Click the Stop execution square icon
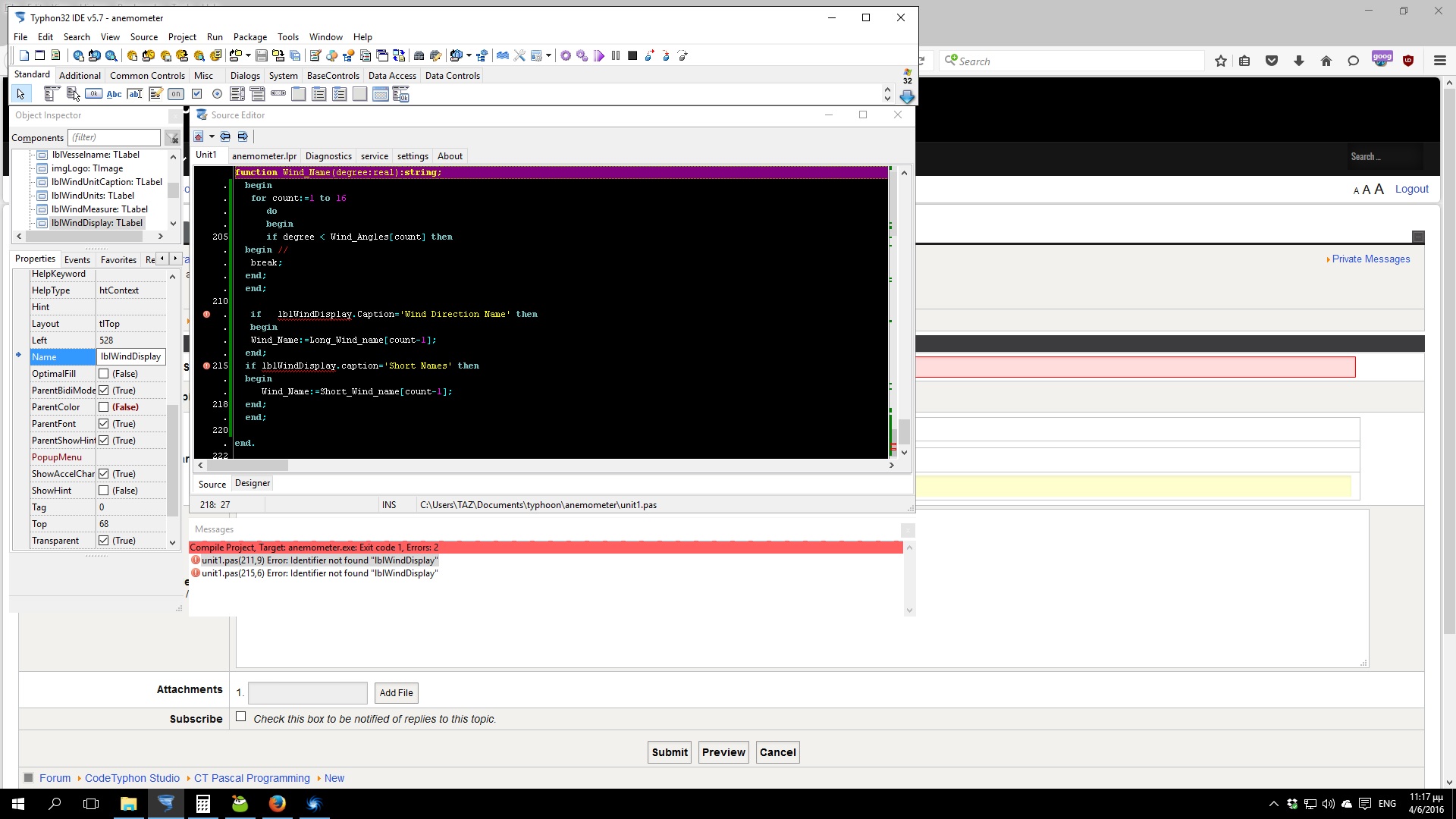1456x819 pixels. (632, 55)
